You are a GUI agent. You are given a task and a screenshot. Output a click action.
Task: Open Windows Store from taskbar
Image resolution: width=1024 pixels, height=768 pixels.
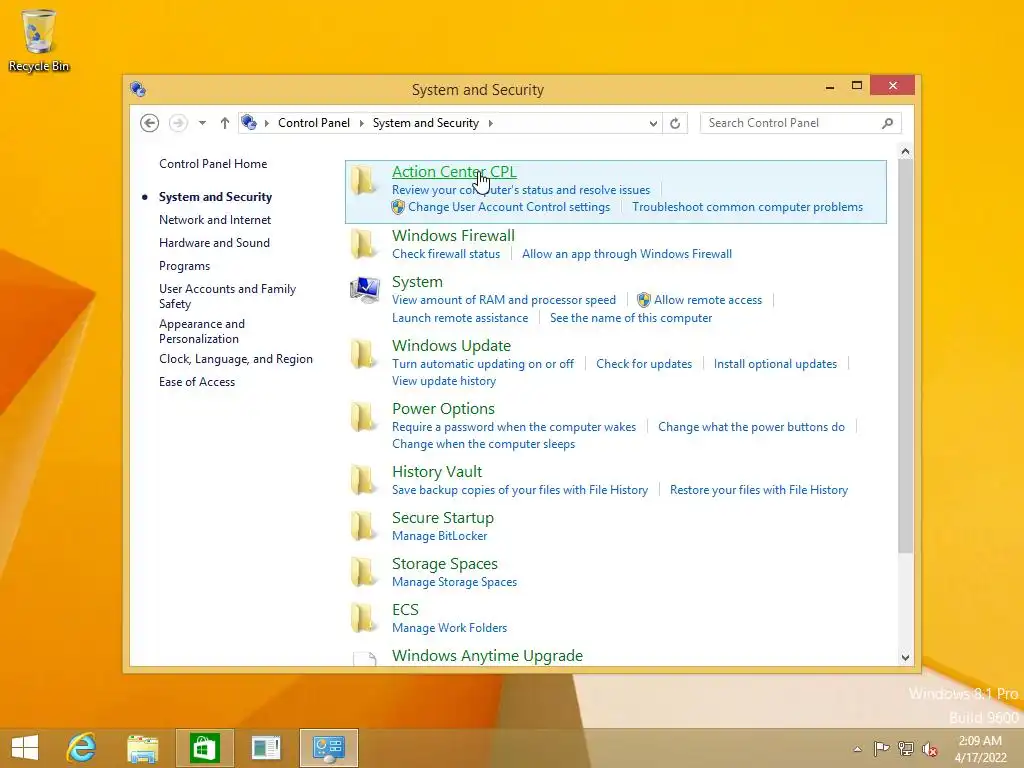click(x=204, y=748)
